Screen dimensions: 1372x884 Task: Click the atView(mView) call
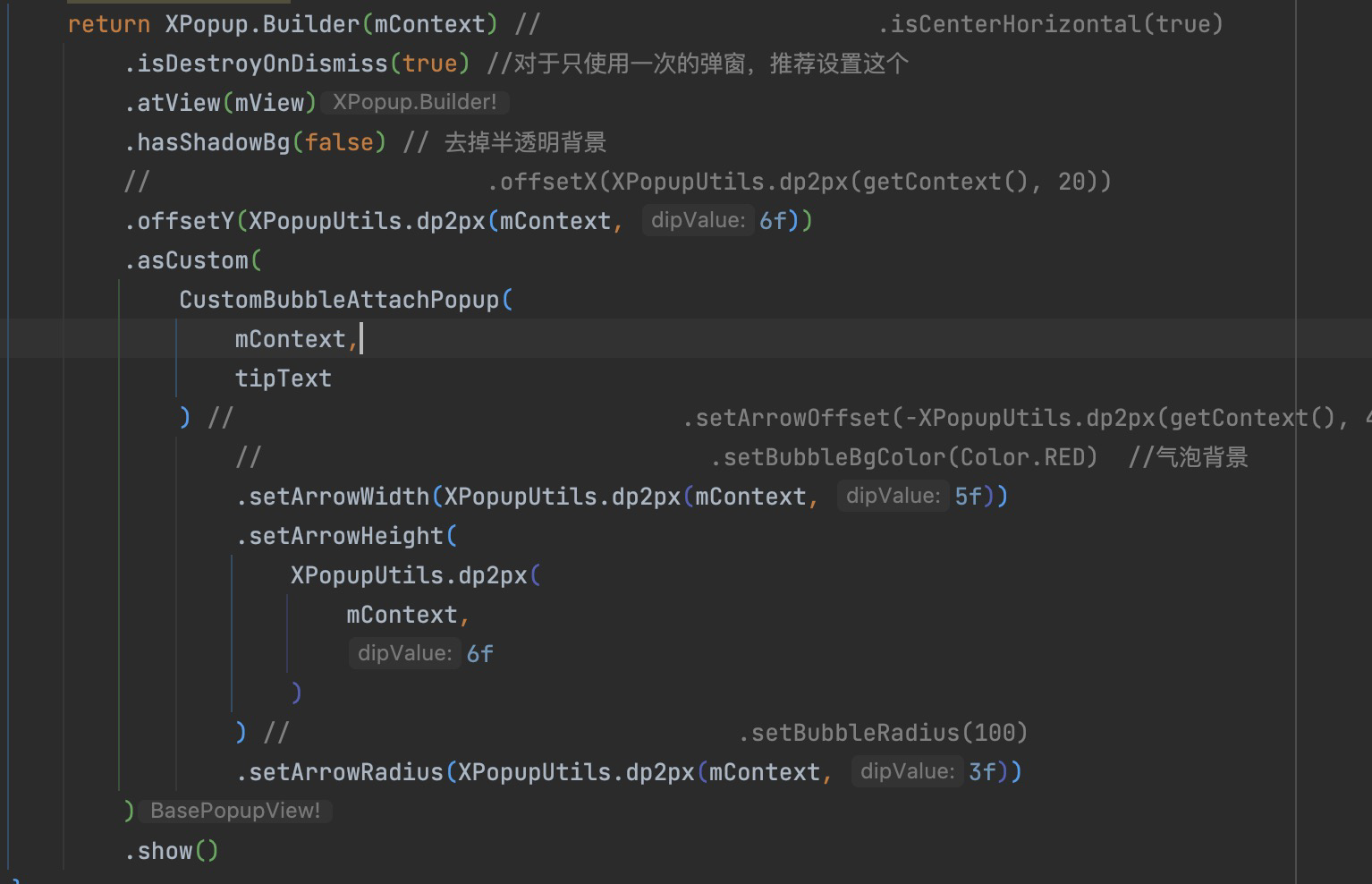click(x=219, y=102)
